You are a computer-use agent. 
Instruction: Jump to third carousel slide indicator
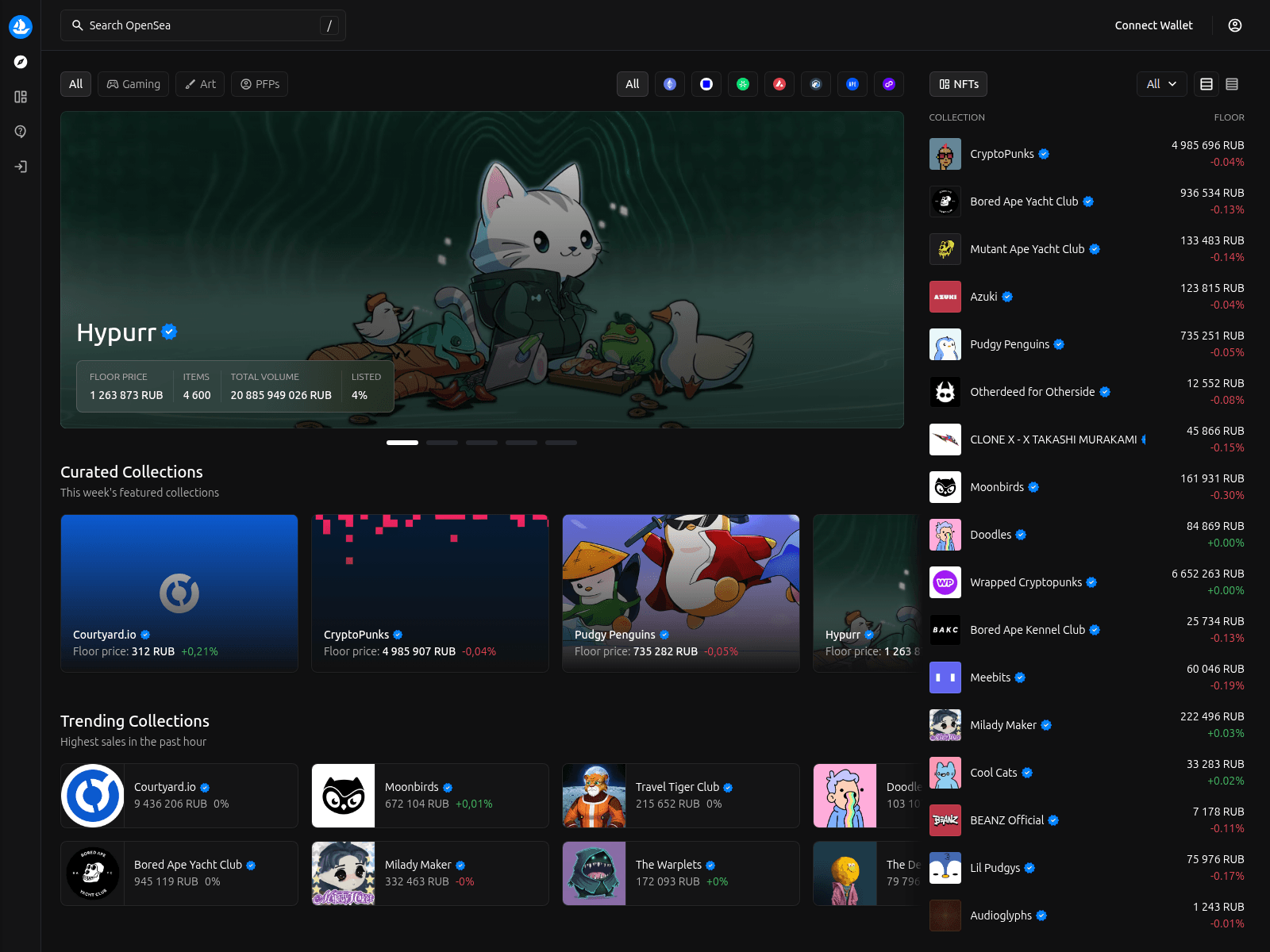482,443
